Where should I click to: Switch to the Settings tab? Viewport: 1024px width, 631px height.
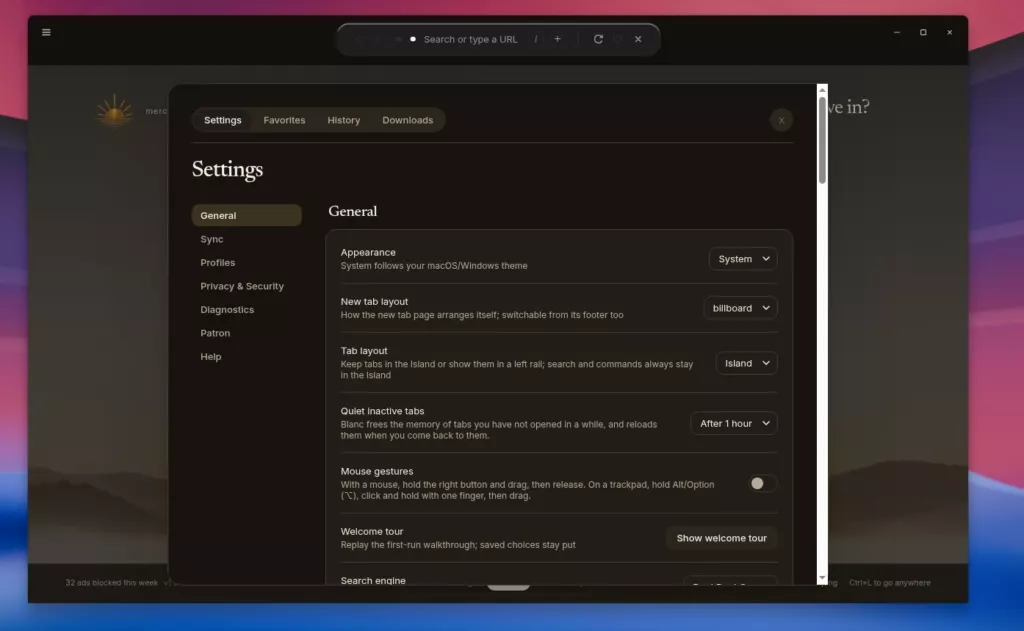[223, 120]
